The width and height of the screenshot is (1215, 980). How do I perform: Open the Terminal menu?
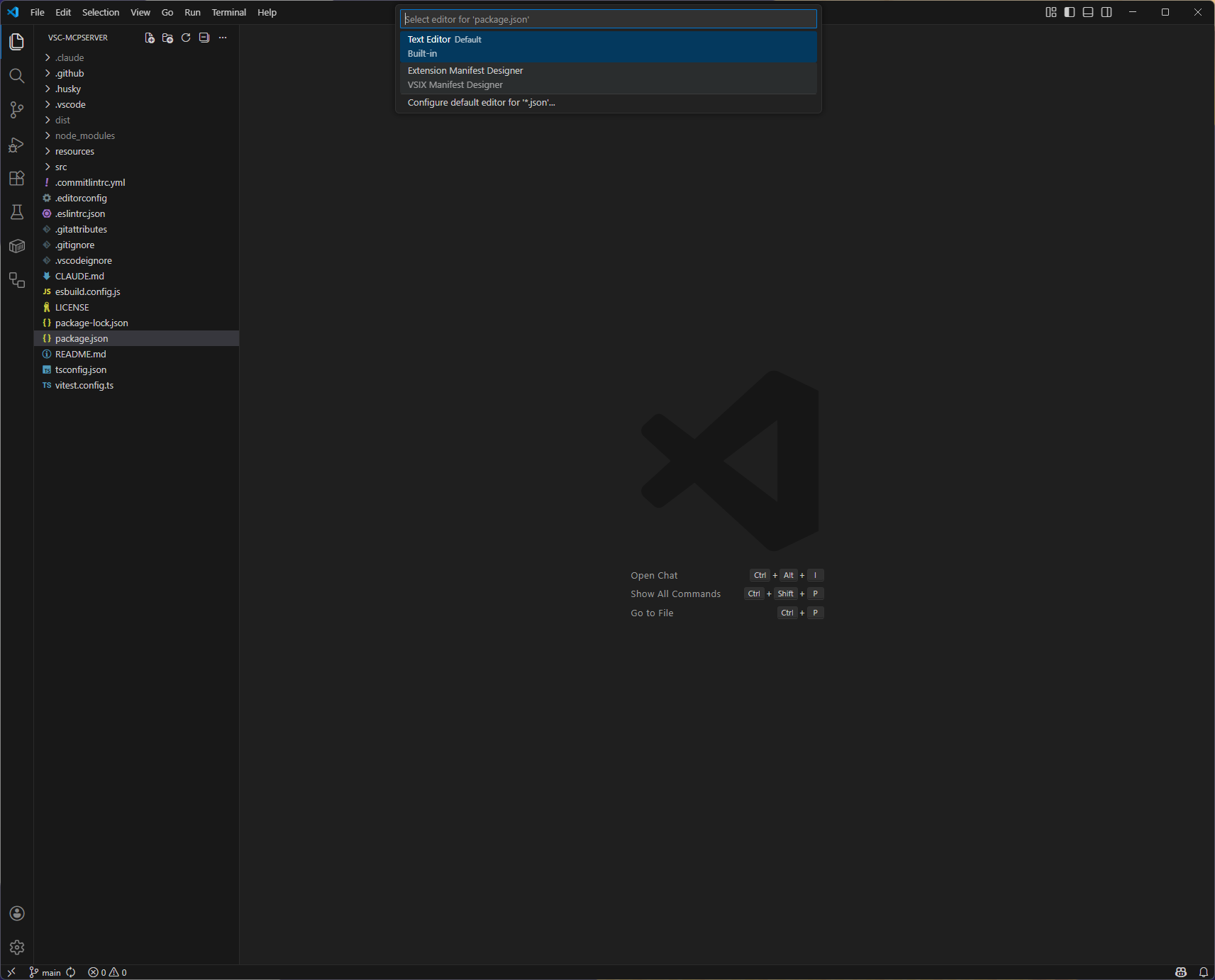click(x=229, y=12)
